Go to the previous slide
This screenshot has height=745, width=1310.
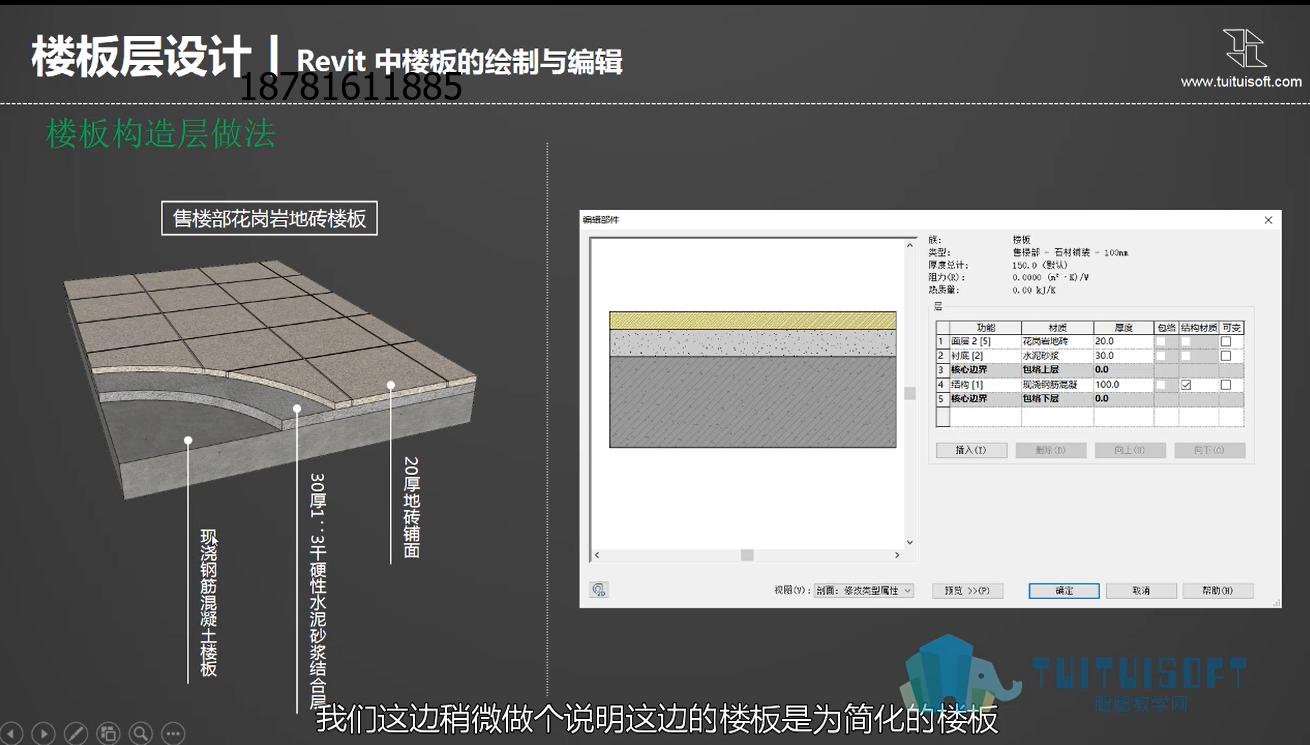11,734
